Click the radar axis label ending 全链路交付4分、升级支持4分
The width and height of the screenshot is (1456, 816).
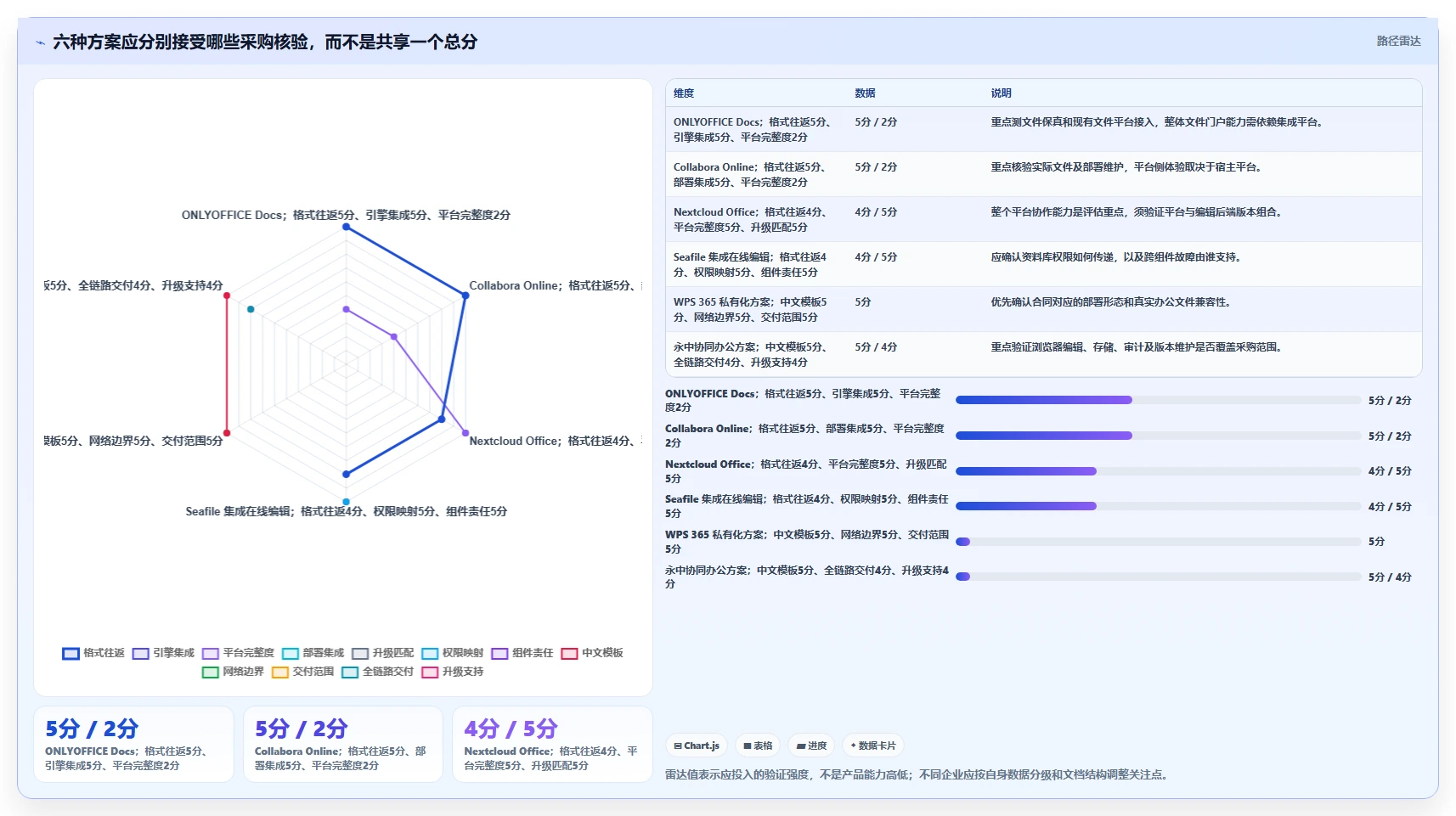(x=134, y=285)
